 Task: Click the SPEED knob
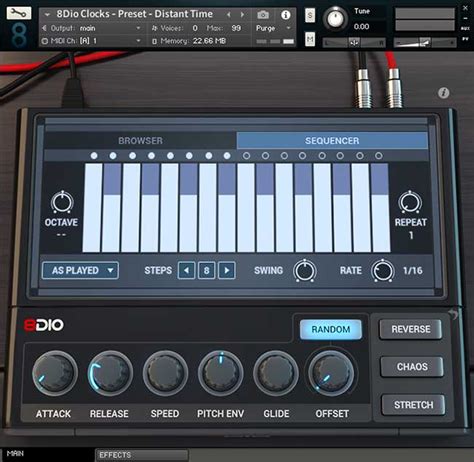(x=165, y=373)
